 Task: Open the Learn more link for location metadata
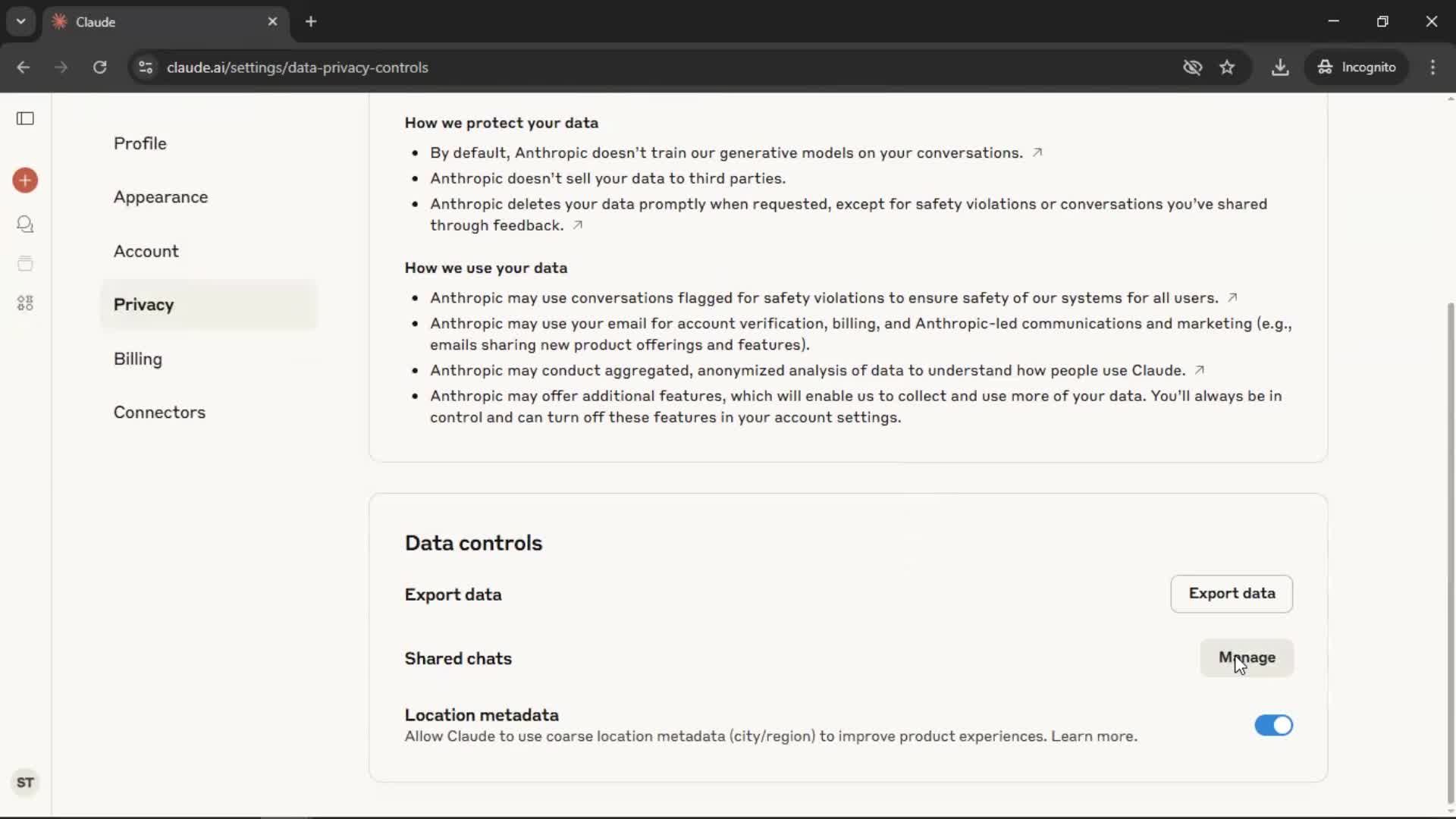(1093, 736)
